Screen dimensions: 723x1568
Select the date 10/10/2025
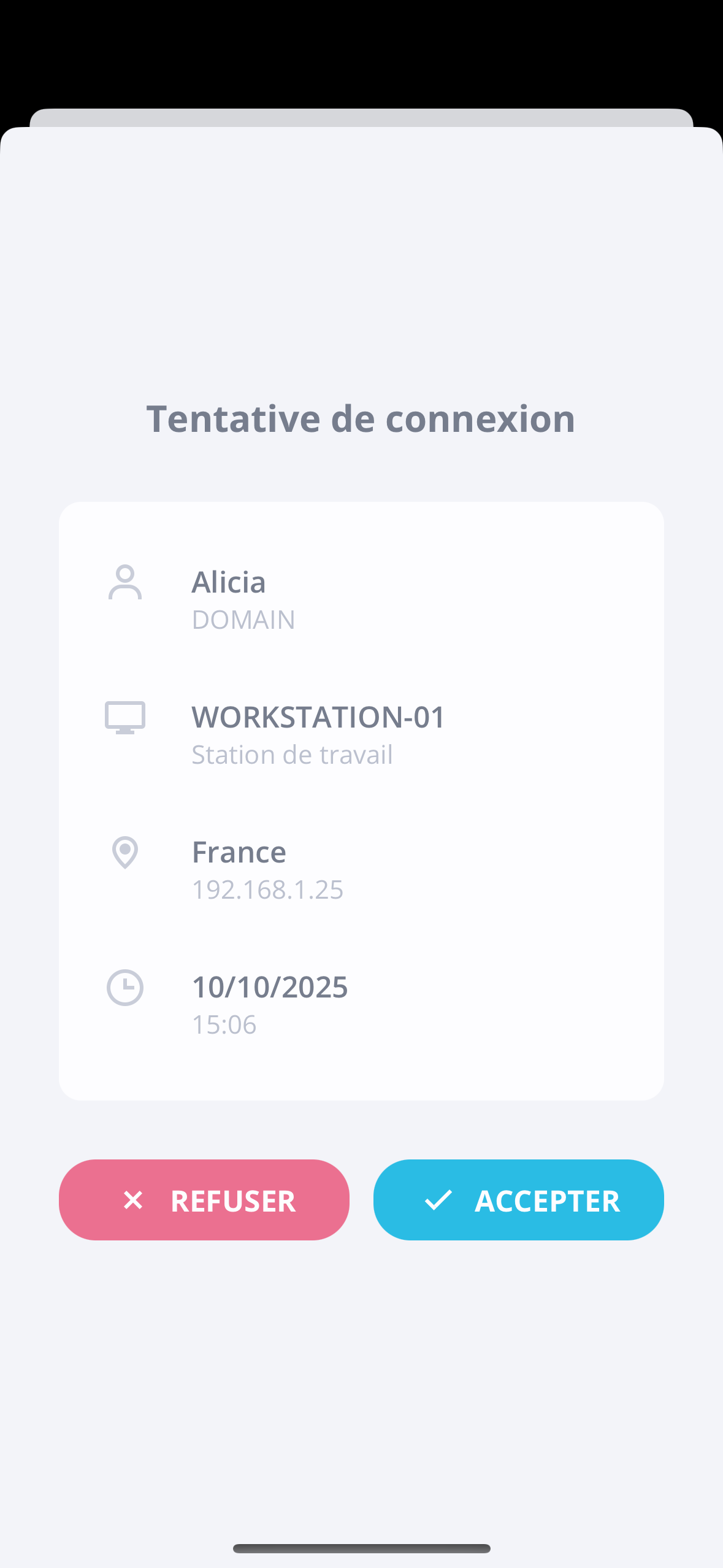[x=270, y=987]
